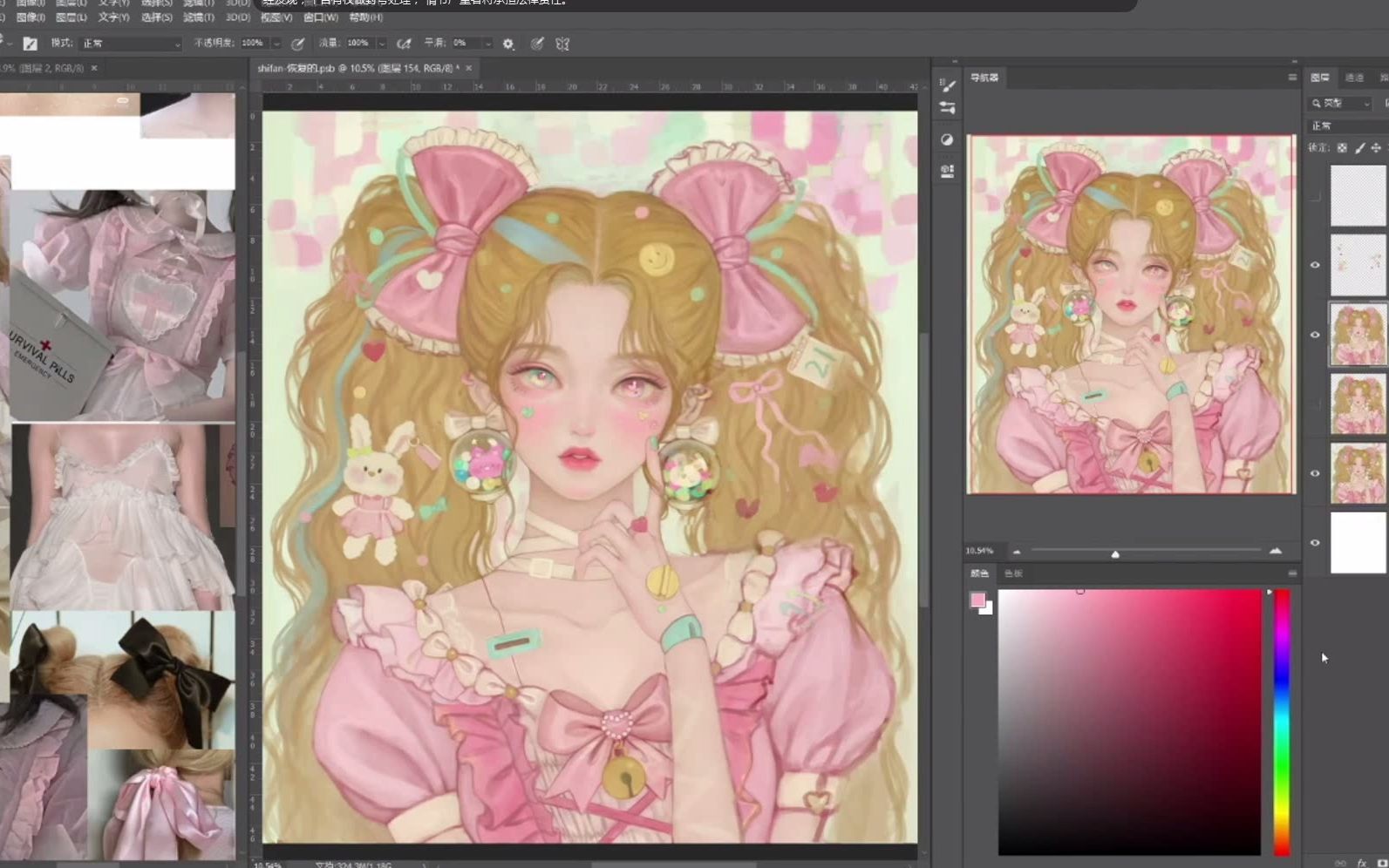Image resolution: width=1389 pixels, height=868 pixels.
Task: Click the rainbow hue slider strip
Action: (x=1282, y=722)
